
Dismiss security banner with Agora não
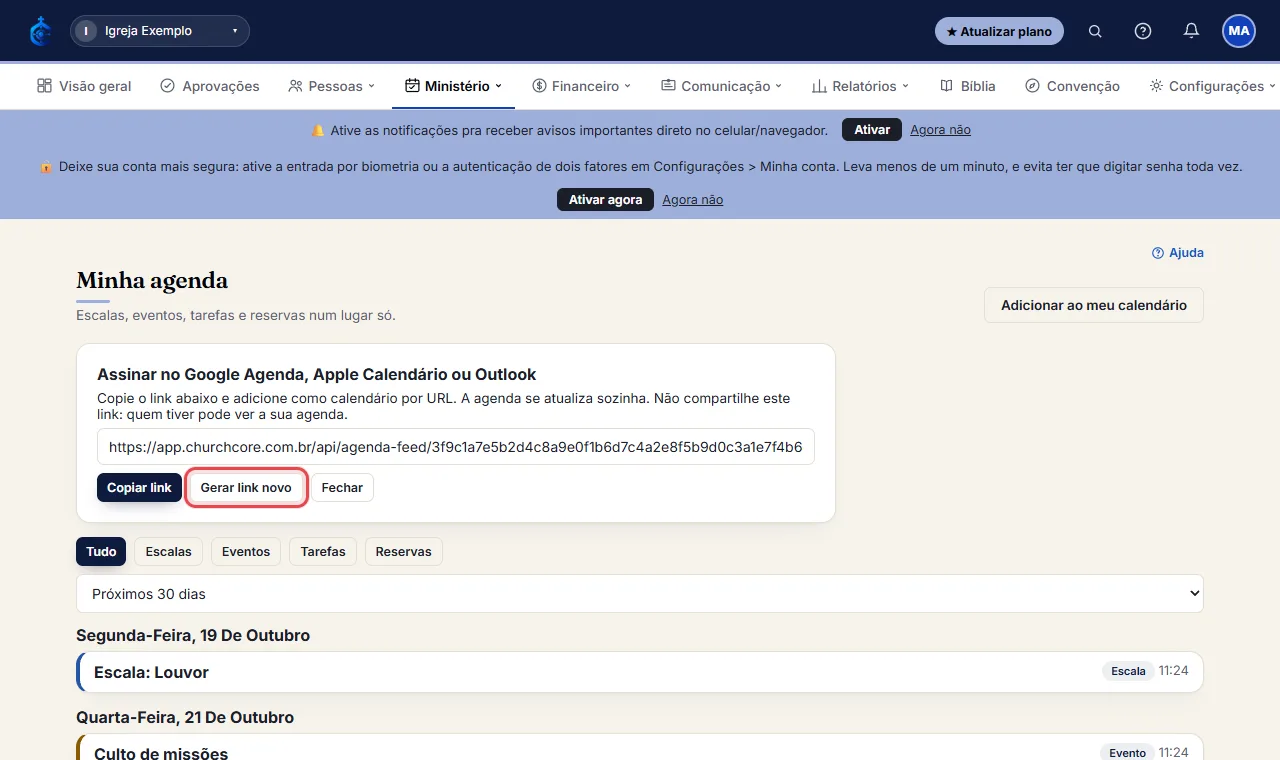pyautogui.click(x=692, y=200)
